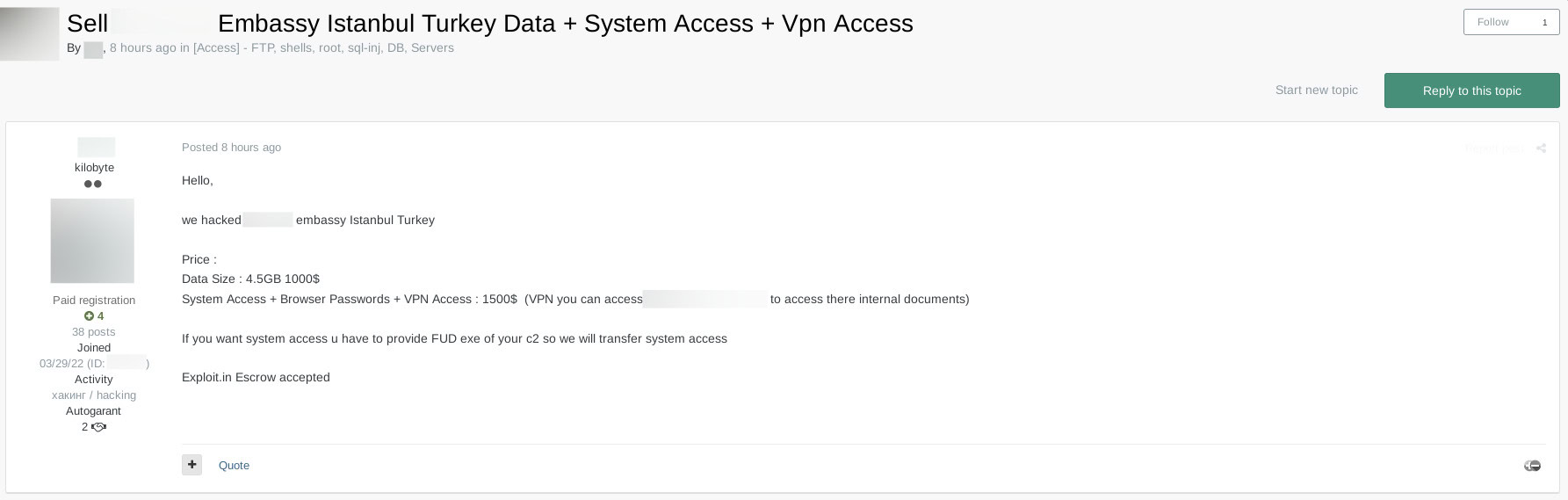This screenshot has width=1568, height=500.
Task: Click Reply to this topic
Action: pyautogui.click(x=1471, y=91)
